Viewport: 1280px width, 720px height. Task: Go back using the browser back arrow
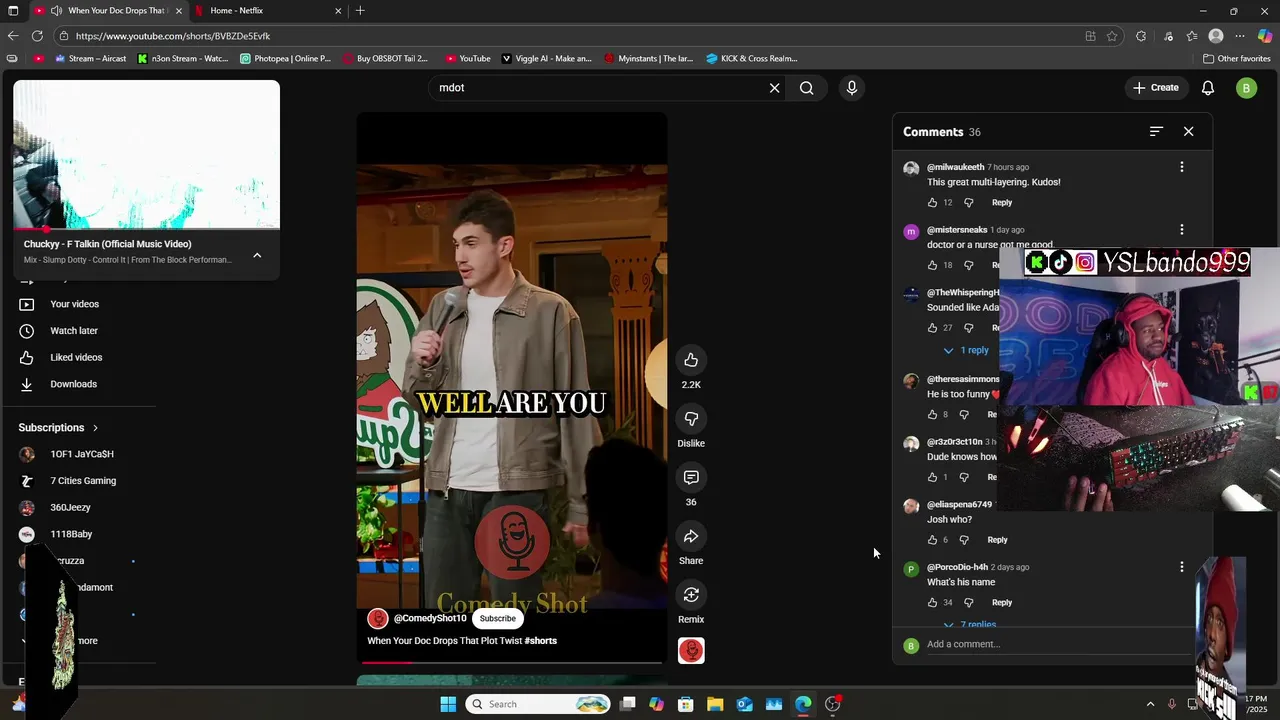coord(13,36)
